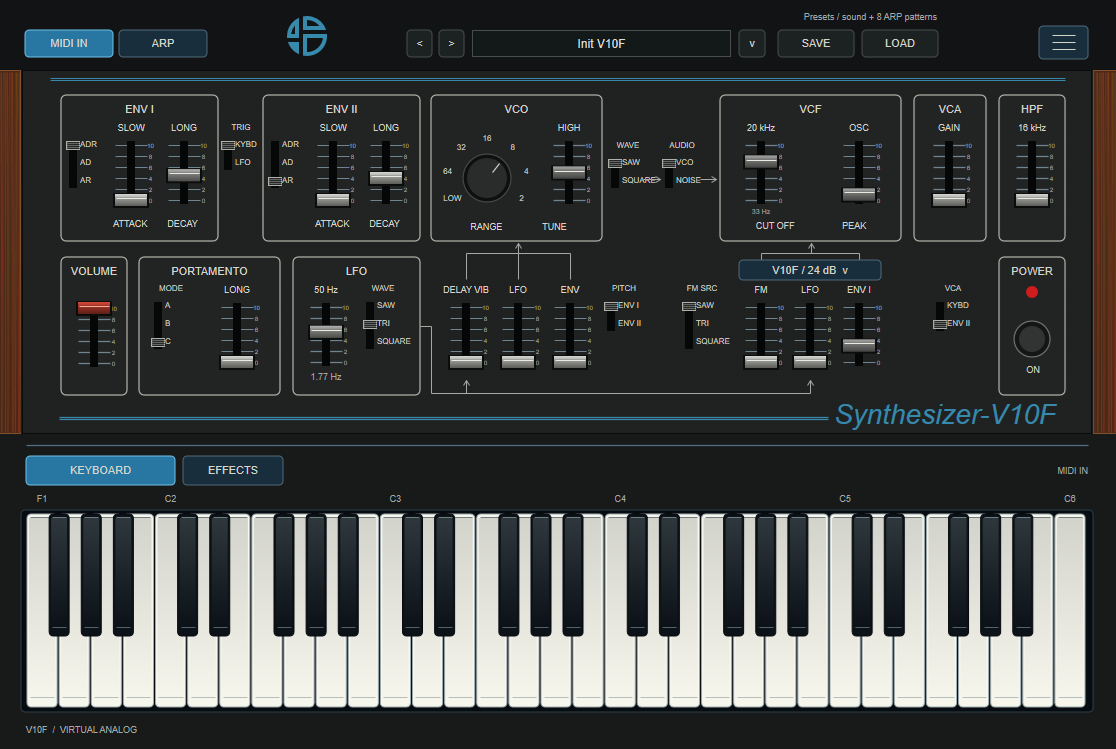Click the circular brand logo icon
This screenshot has height=749, width=1116.
(307, 36)
